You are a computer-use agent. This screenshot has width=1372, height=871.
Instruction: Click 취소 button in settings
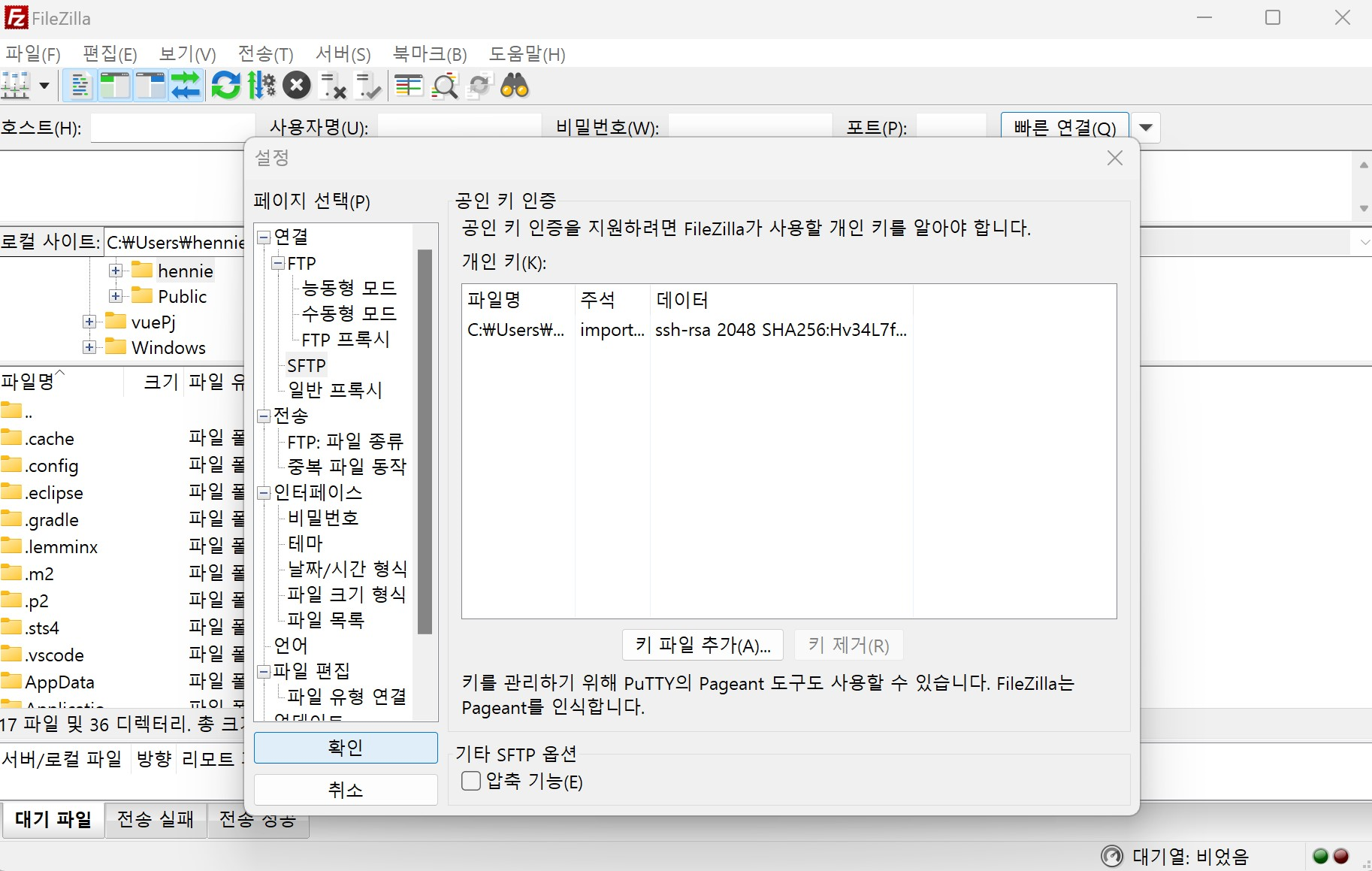(x=346, y=790)
